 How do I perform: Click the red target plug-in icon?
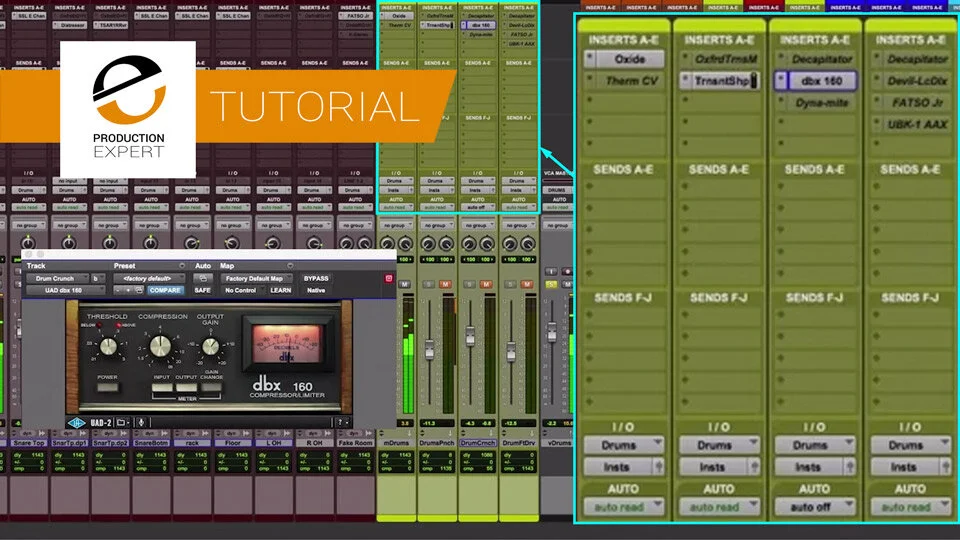(389, 279)
